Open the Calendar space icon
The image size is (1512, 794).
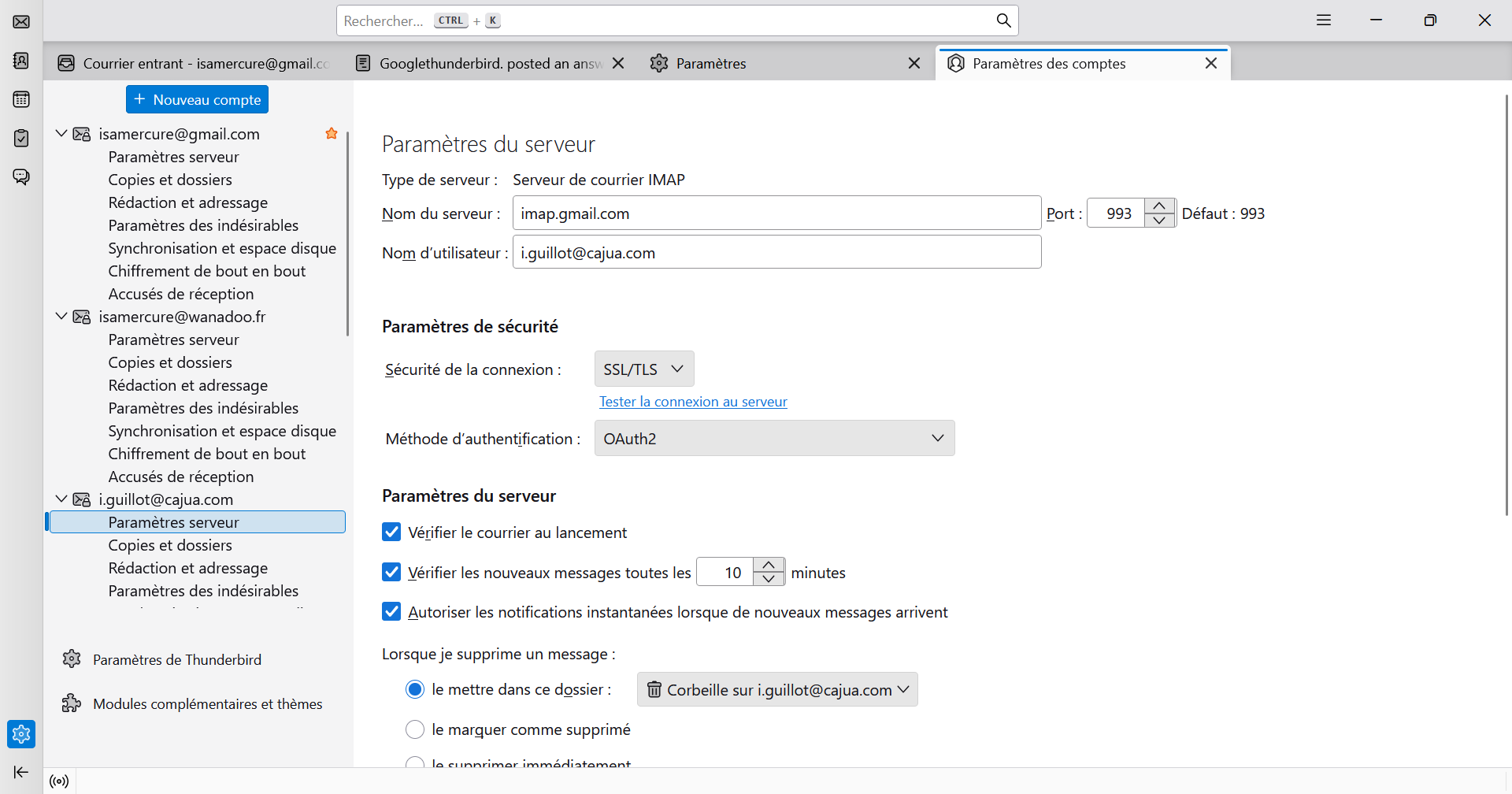point(21,99)
